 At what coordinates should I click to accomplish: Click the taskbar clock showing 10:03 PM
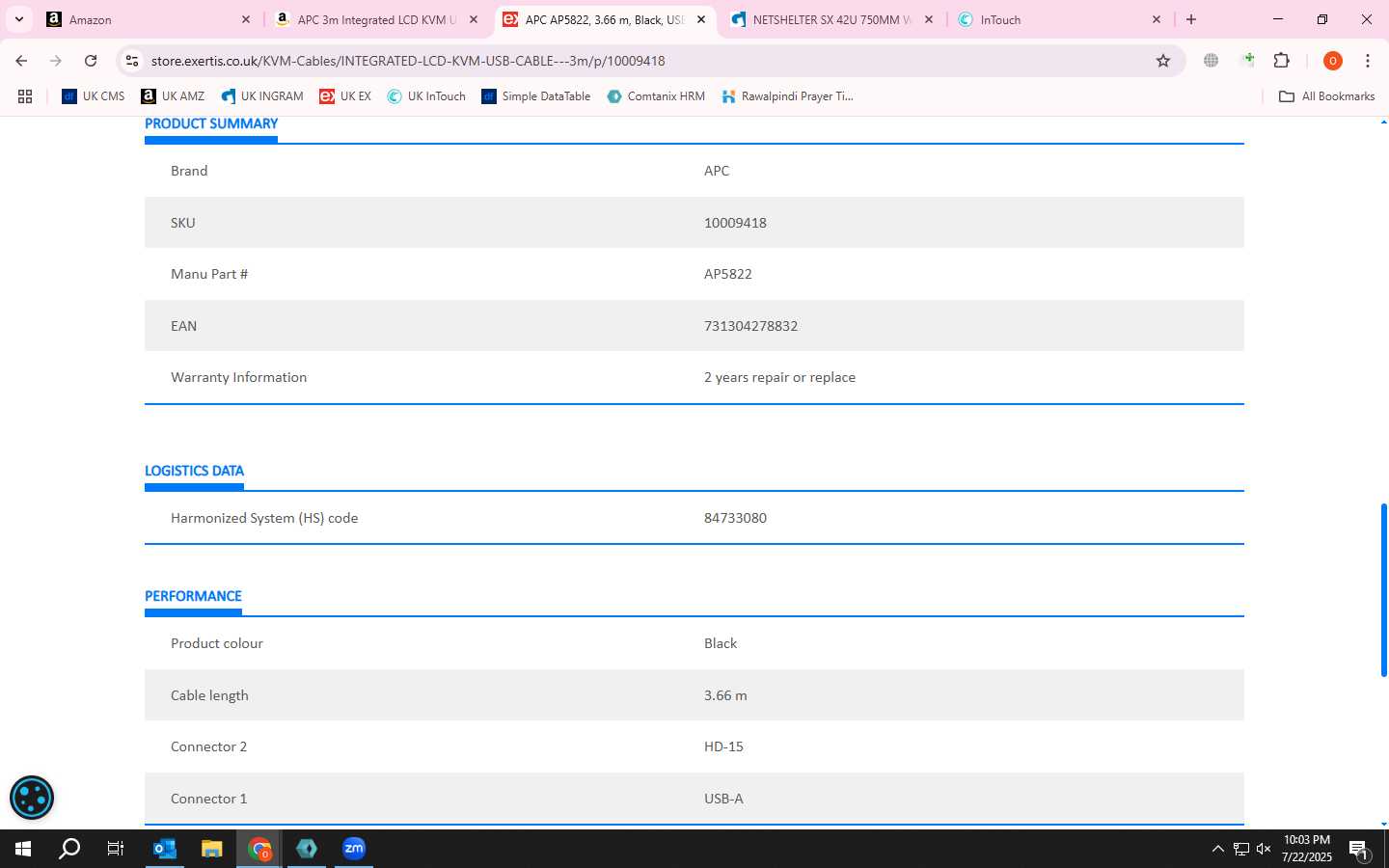pyautogui.click(x=1307, y=849)
